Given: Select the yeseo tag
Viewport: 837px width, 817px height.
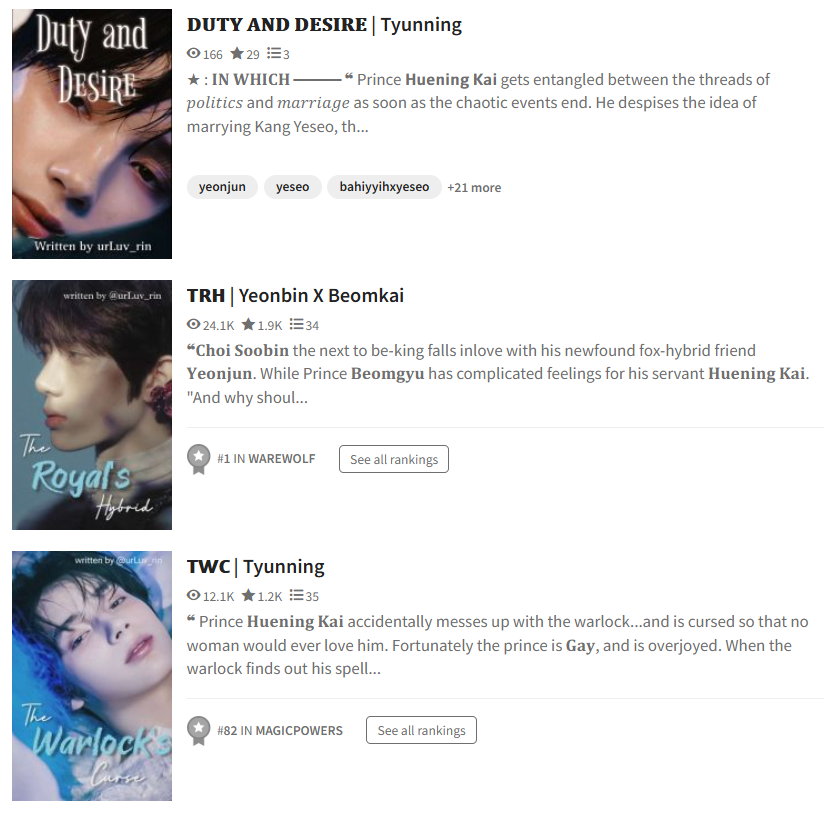Looking at the screenshot, I should coord(293,187).
